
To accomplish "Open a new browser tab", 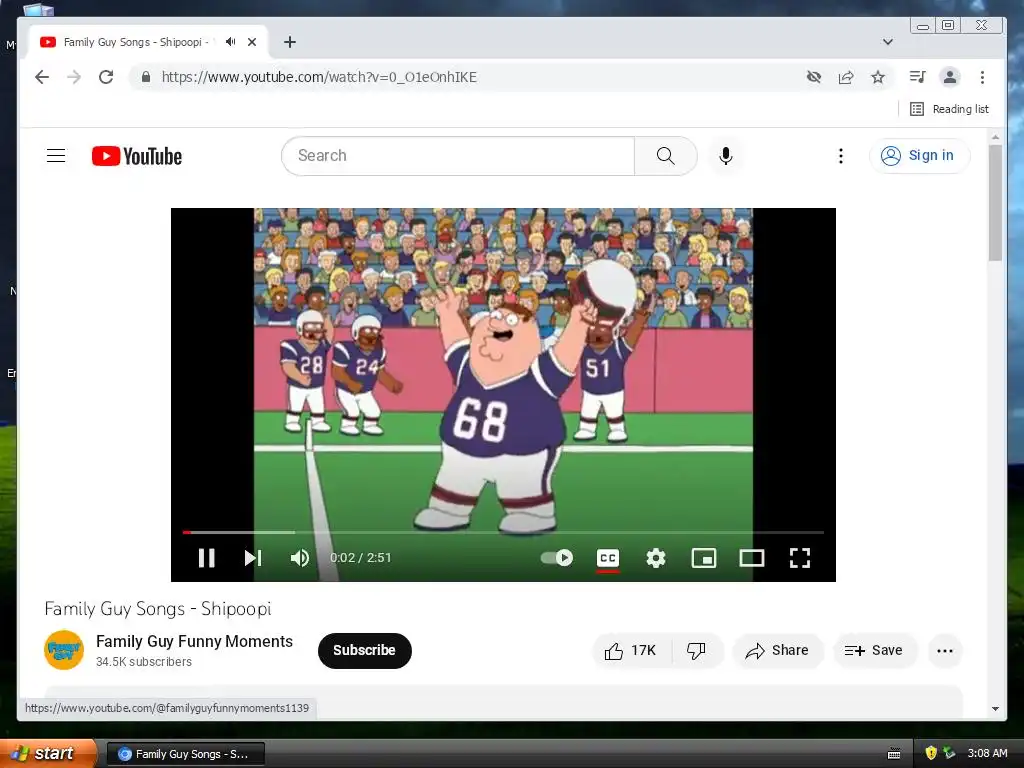I will [x=290, y=42].
